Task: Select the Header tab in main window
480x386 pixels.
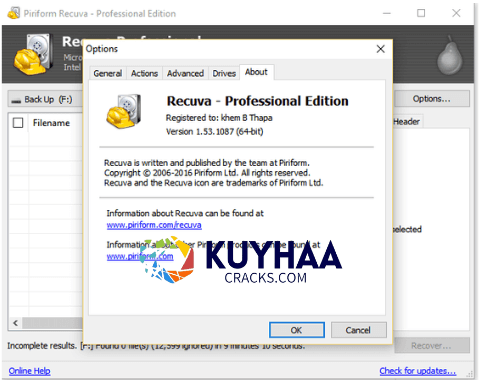Action: pyautogui.click(x=406, y=122)
